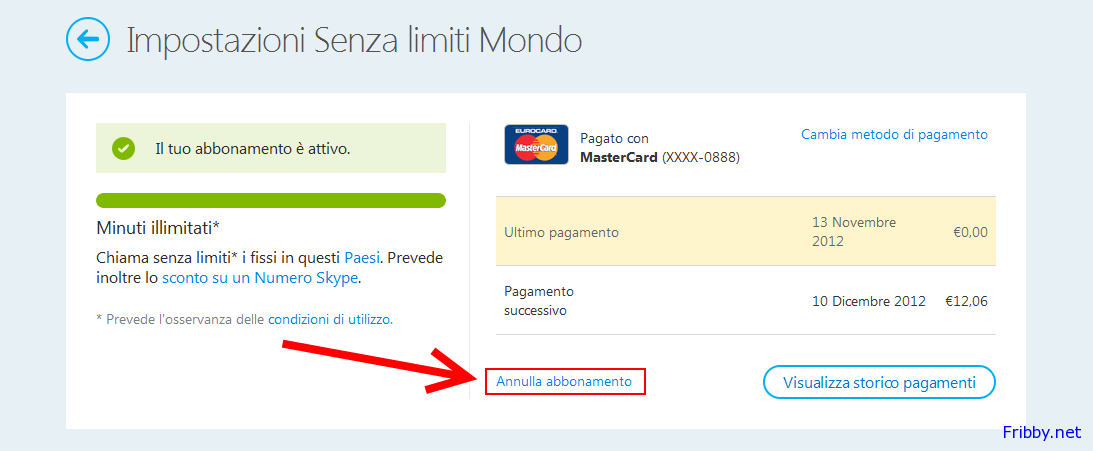Click the Impostazioni Senza limiti Mondo heading

354,41
